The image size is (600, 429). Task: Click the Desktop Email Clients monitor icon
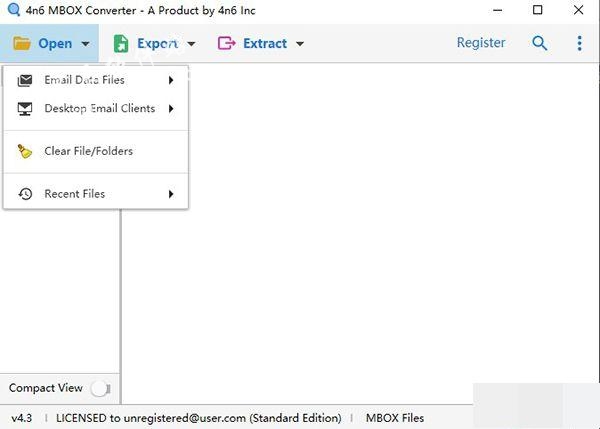pos(25,108)
